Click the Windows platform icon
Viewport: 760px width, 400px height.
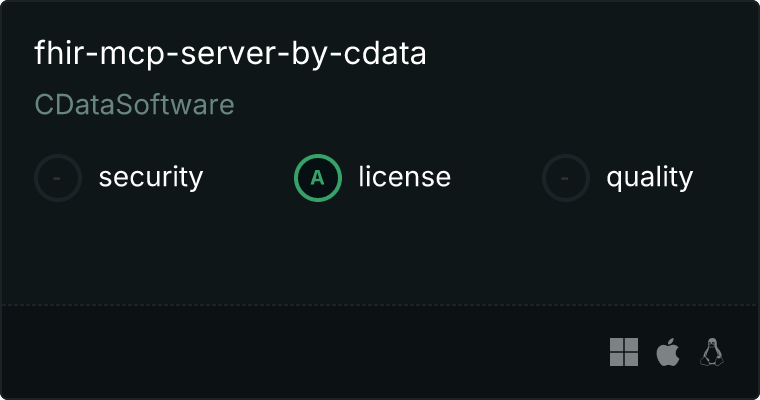pyautogui.click(x=624, y=352)
